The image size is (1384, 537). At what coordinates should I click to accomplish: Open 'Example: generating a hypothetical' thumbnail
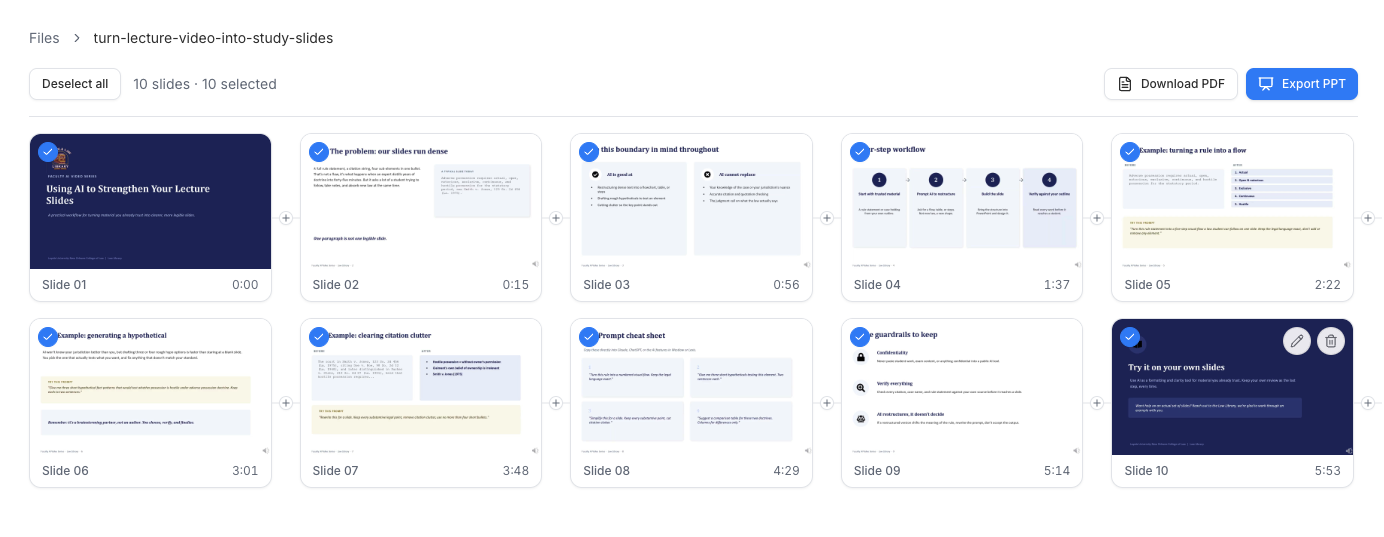coord(150,387)
